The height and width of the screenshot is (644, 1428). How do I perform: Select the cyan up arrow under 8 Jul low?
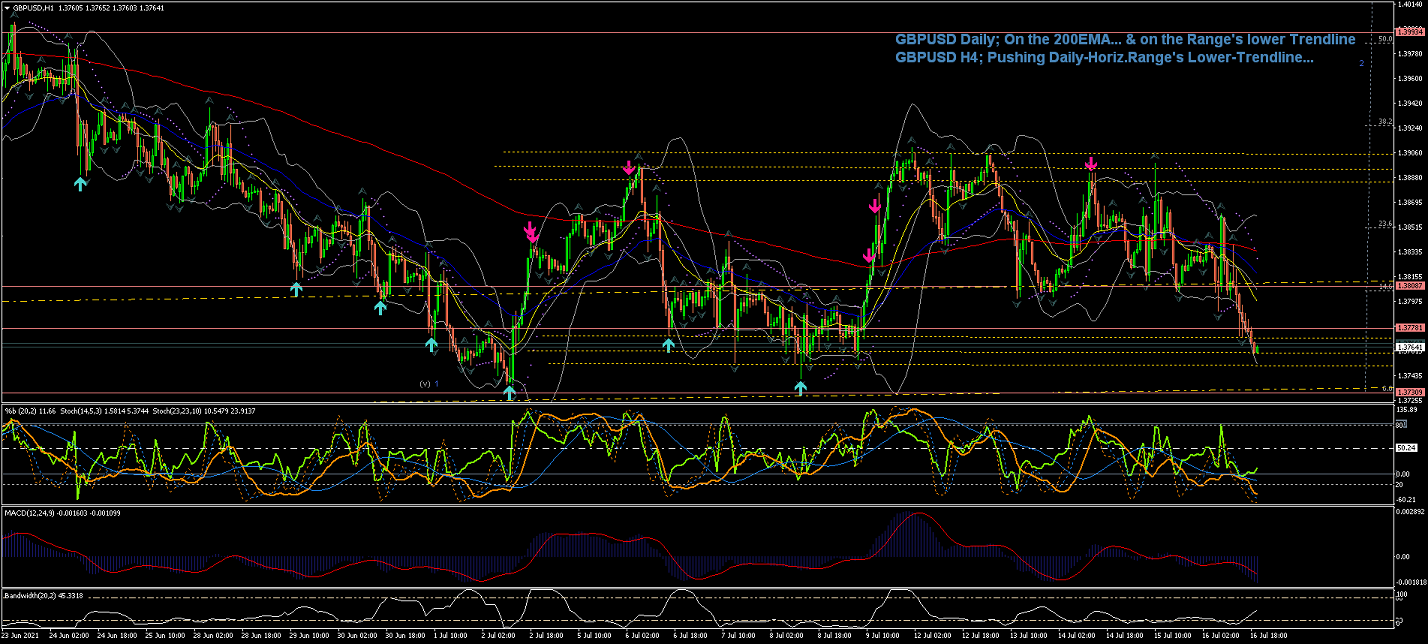800,387
